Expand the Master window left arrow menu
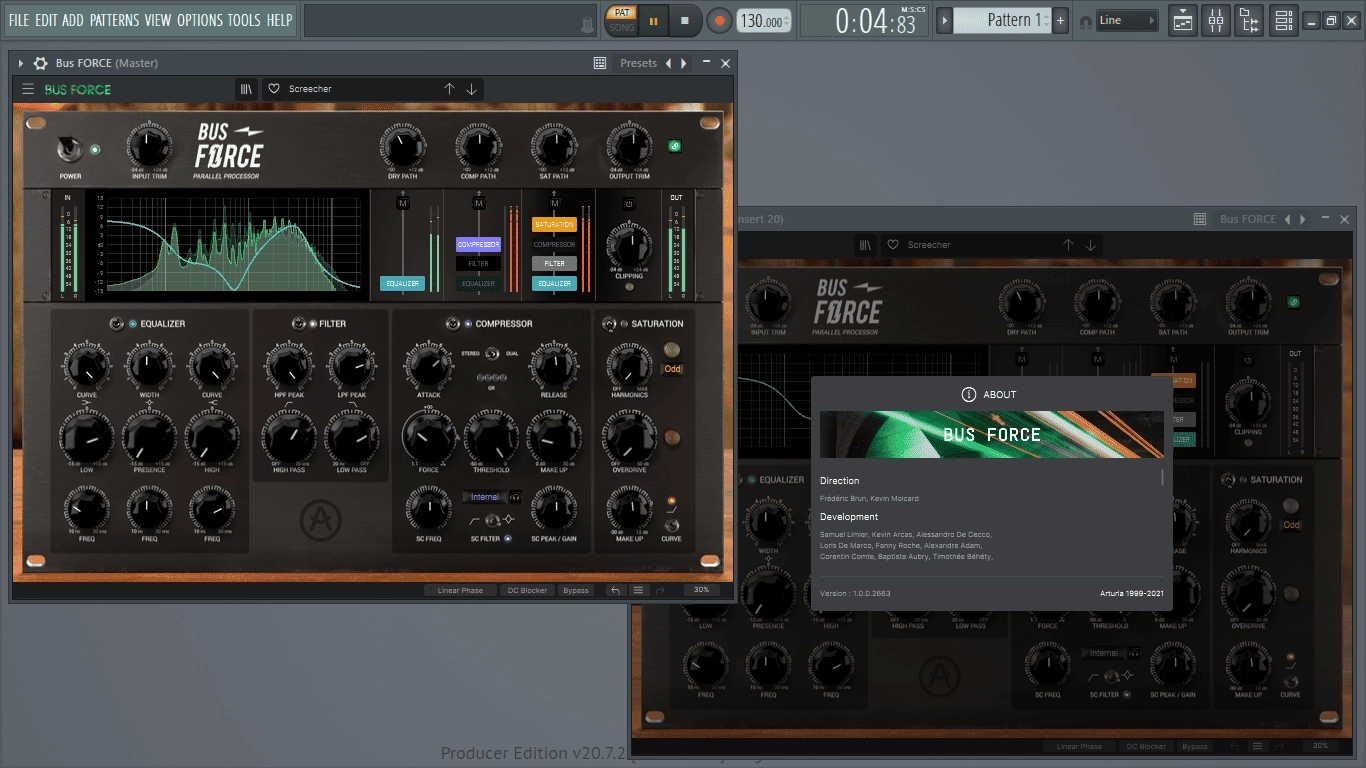 (21, 63)
